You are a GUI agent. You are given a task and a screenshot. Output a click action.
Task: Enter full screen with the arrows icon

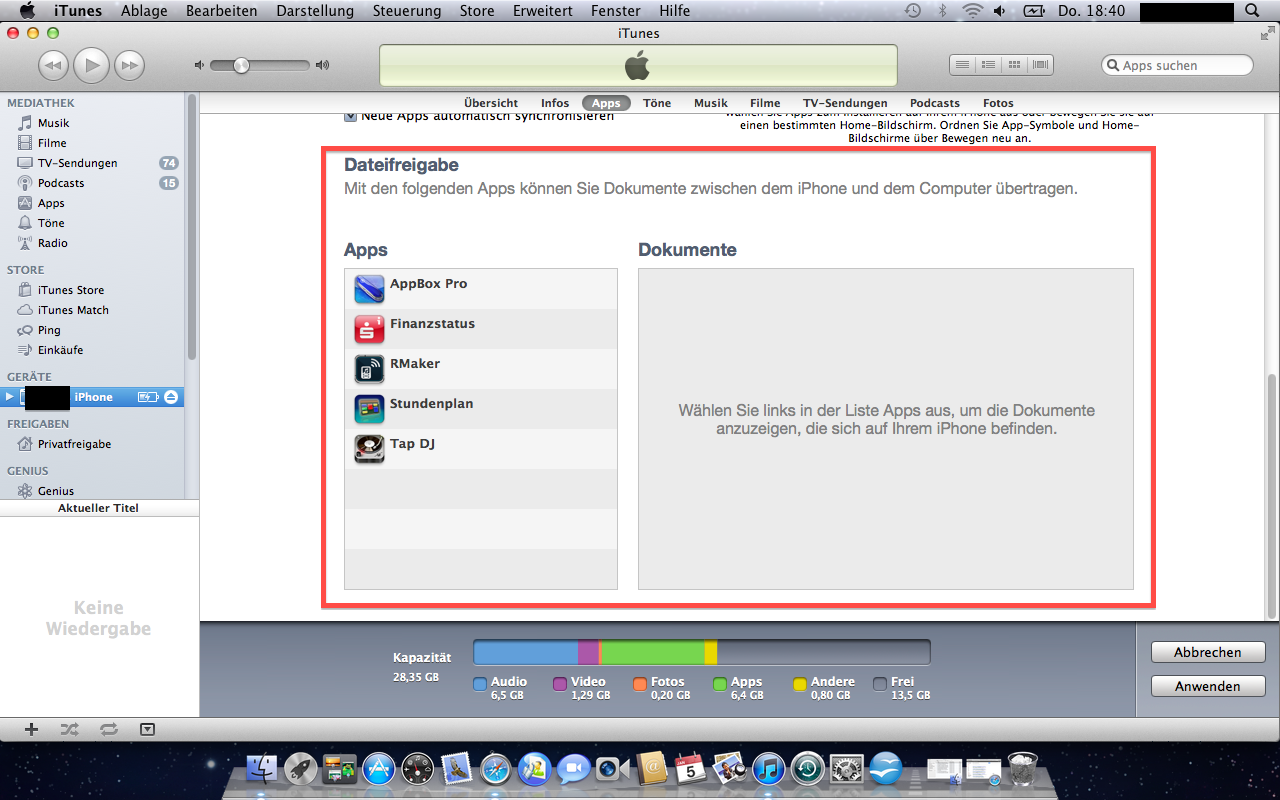[1267, 34]
